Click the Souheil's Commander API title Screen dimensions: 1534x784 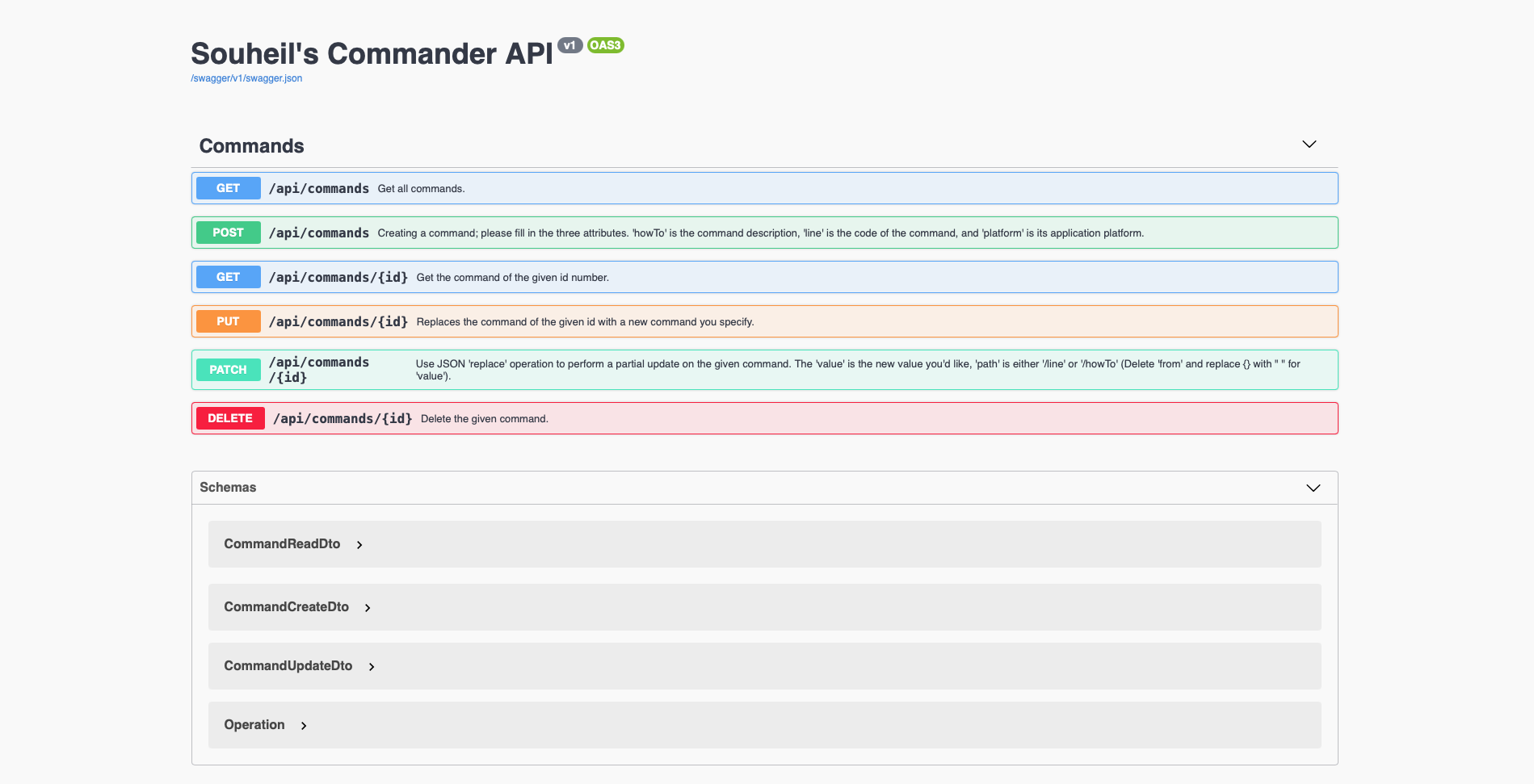coord(371,53)
